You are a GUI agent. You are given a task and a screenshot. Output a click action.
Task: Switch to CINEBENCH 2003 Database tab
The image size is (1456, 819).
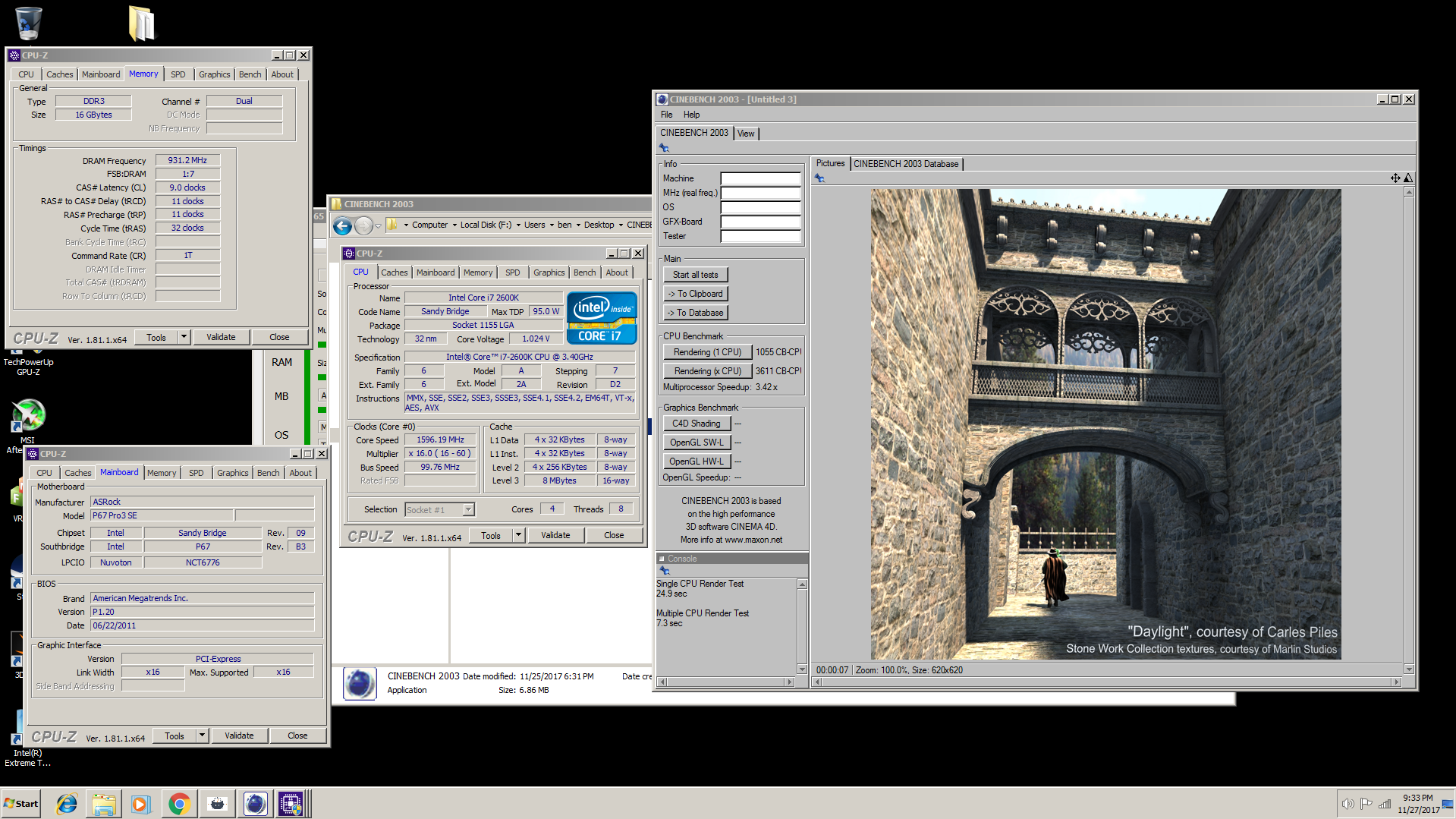click(906, 164)
